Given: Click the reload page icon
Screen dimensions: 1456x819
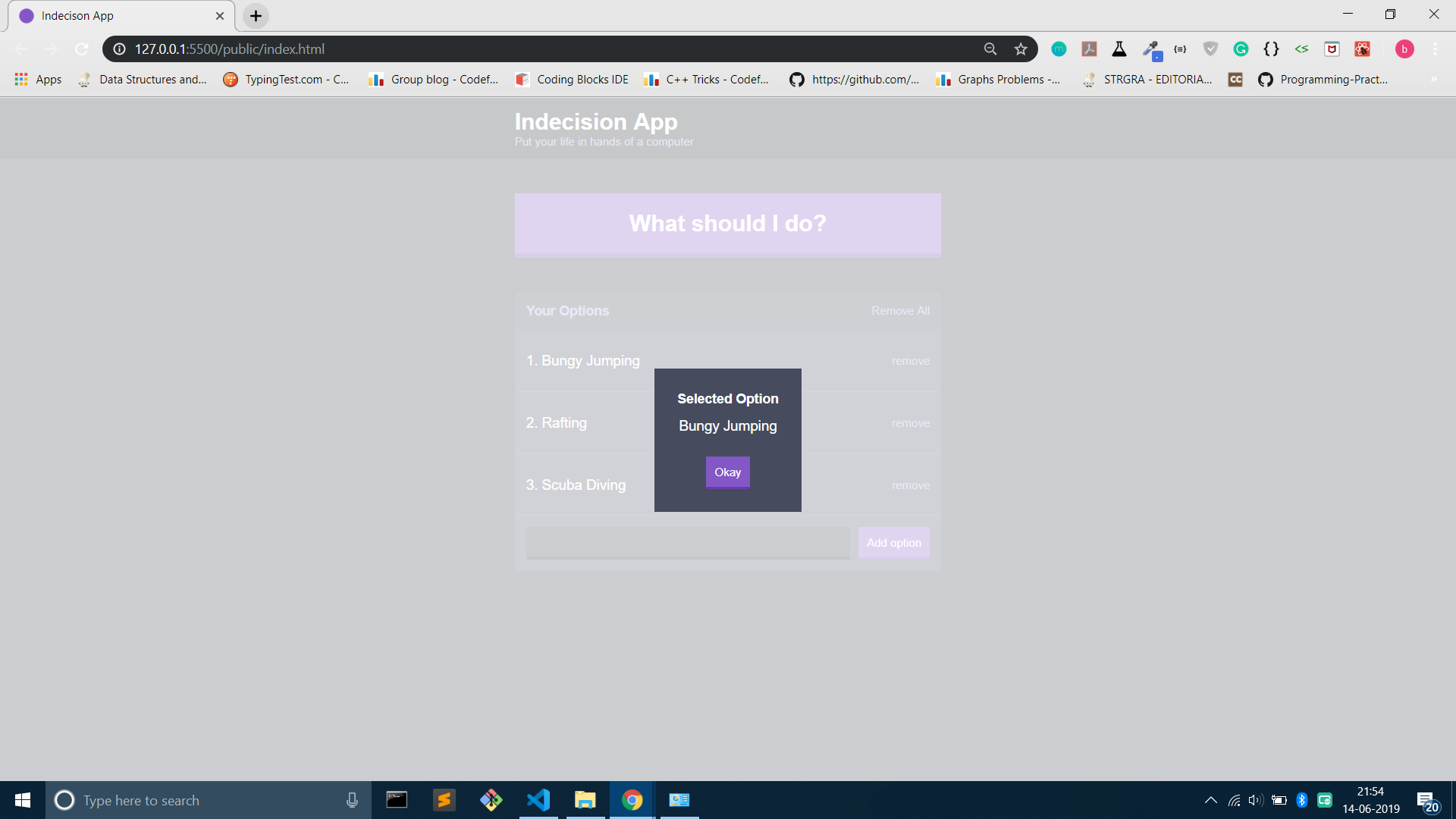Looking at the screenshot, I should tap(82, 49).
